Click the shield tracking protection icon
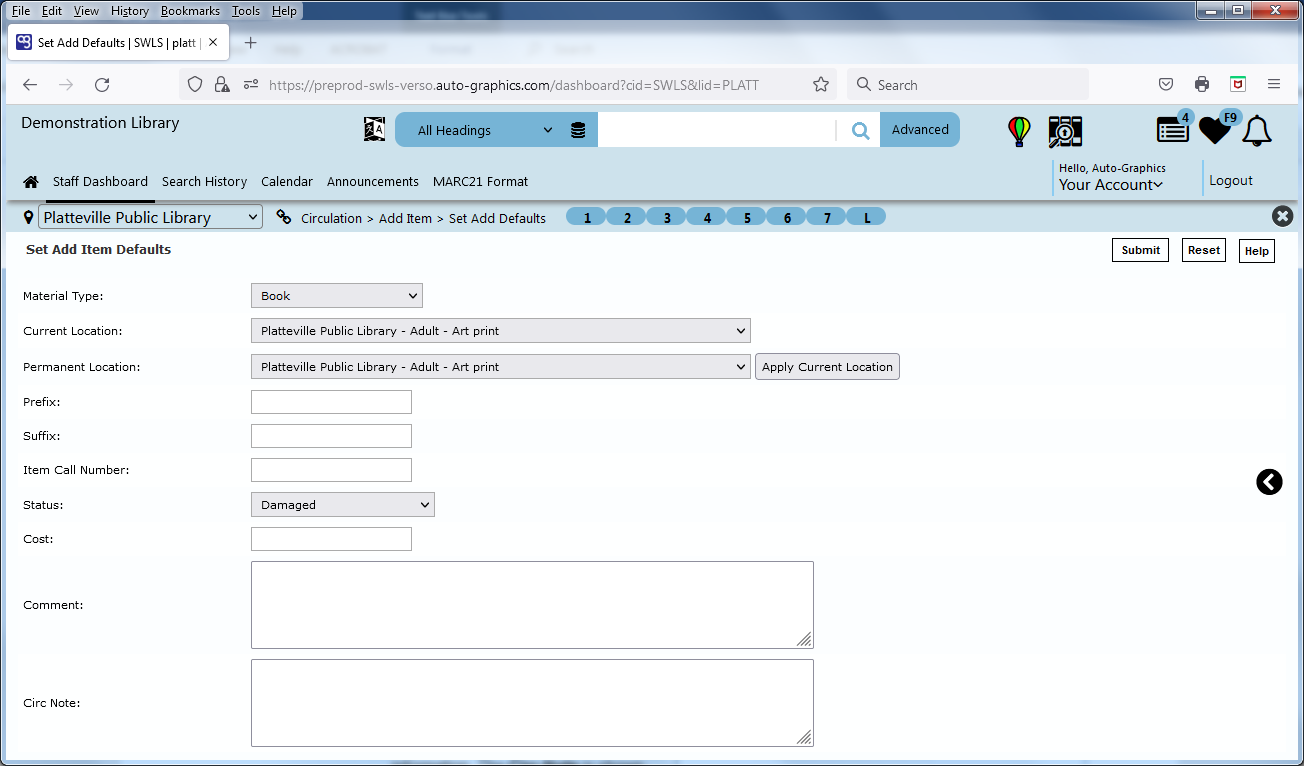 (x=195, y=85)
